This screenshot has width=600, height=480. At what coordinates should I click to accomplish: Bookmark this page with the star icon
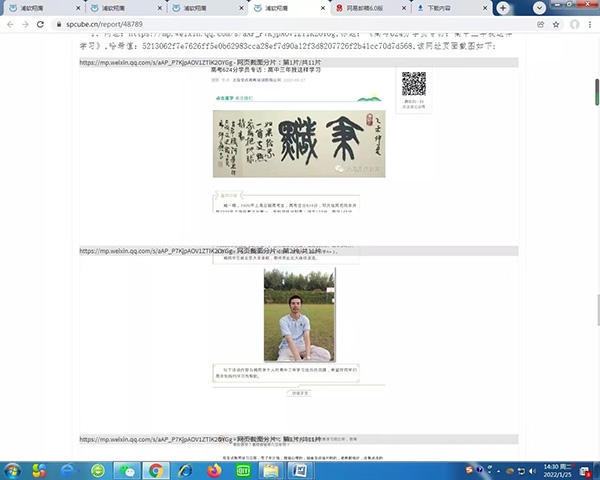pyautogui.click(x=555, y=23)
